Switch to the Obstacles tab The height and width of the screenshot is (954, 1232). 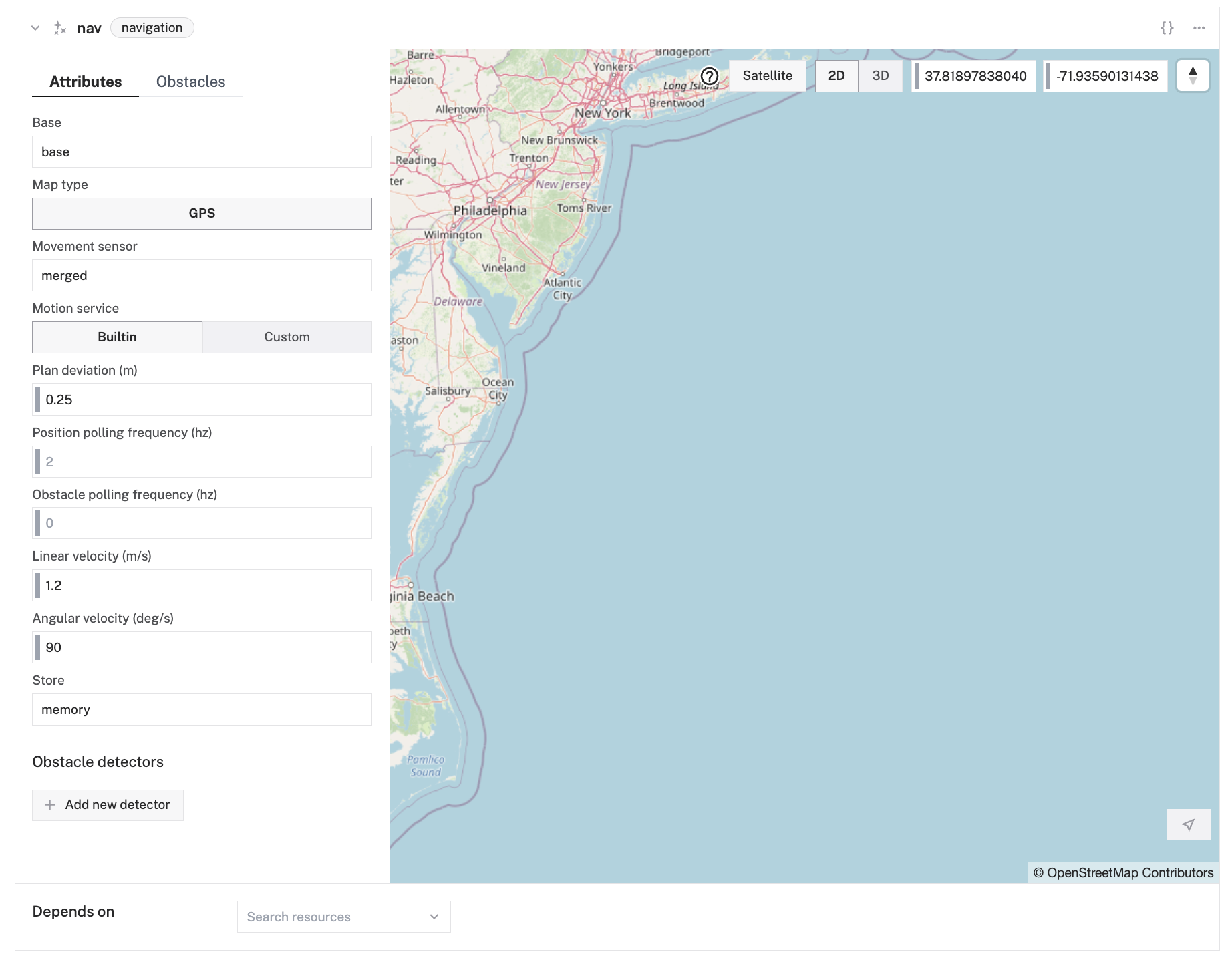190,82
